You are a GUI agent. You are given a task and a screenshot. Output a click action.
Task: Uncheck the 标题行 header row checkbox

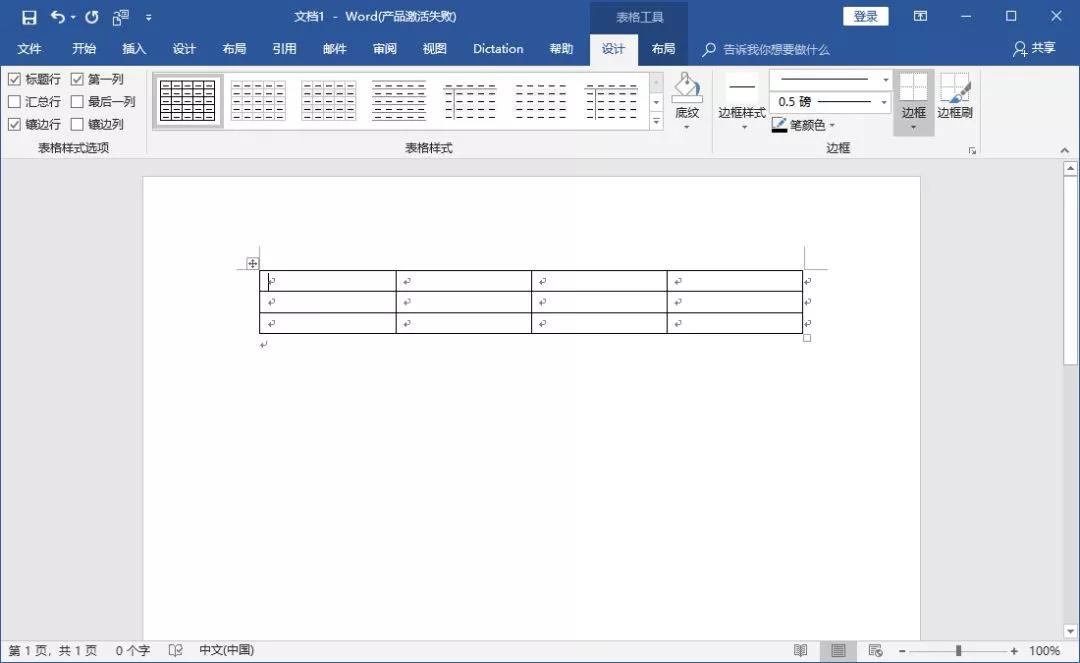14,79
